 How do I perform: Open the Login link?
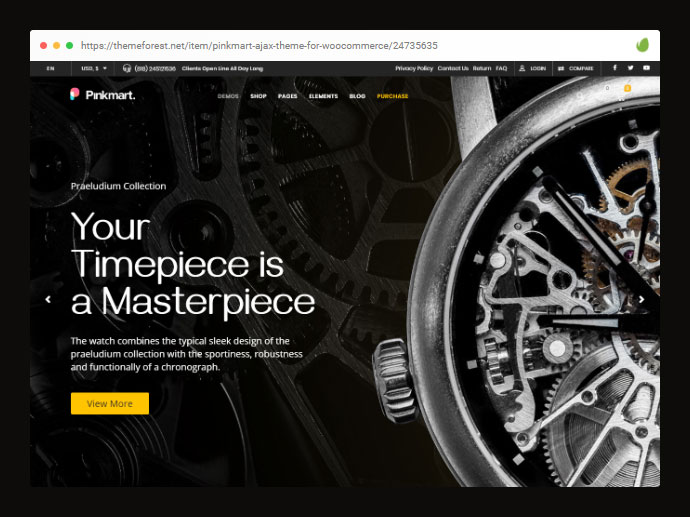point(532,68)
